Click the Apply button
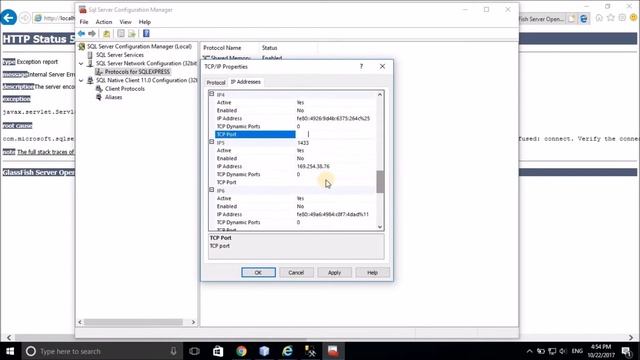This screenshot has width=640, height=360. pyautogui.click(x=334, y=272)
